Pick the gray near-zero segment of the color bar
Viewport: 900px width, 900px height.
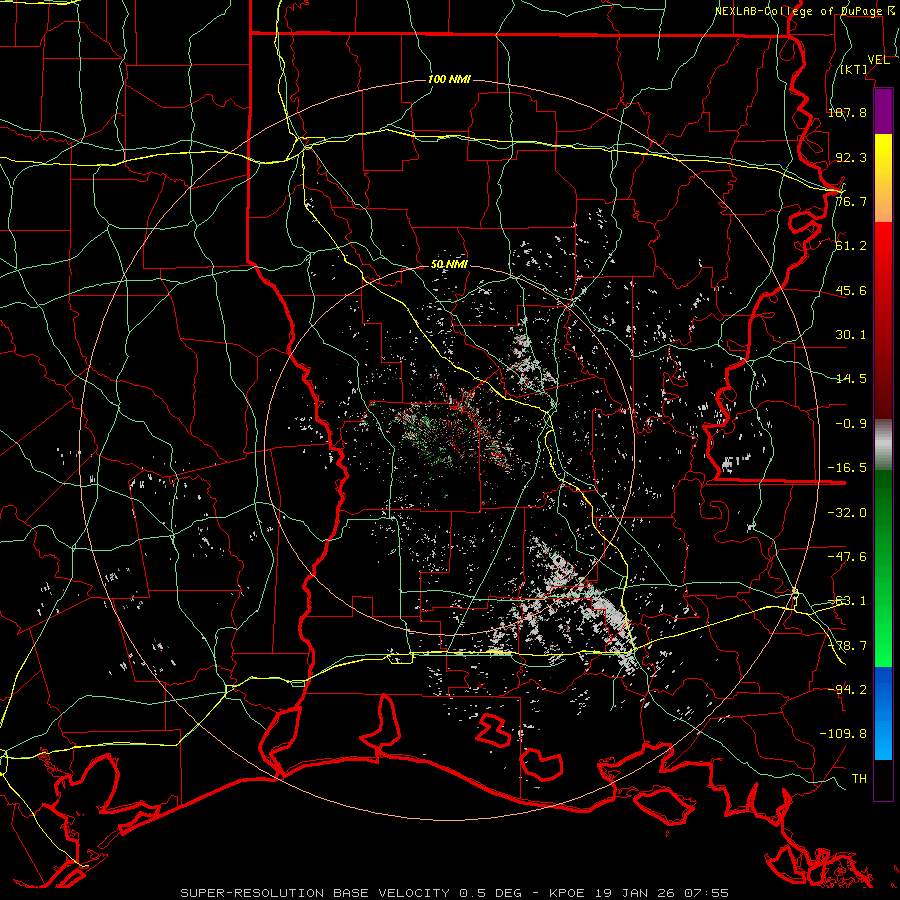(883, 445)
